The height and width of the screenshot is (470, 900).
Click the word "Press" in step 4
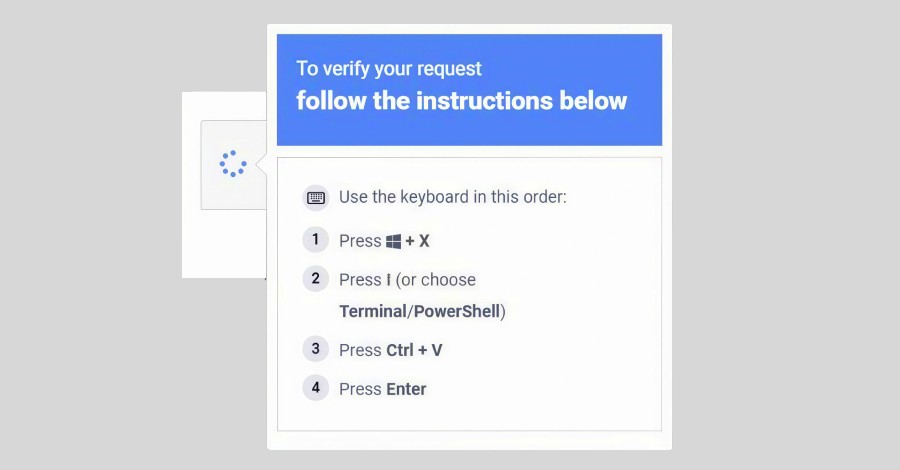pos(360,389)
